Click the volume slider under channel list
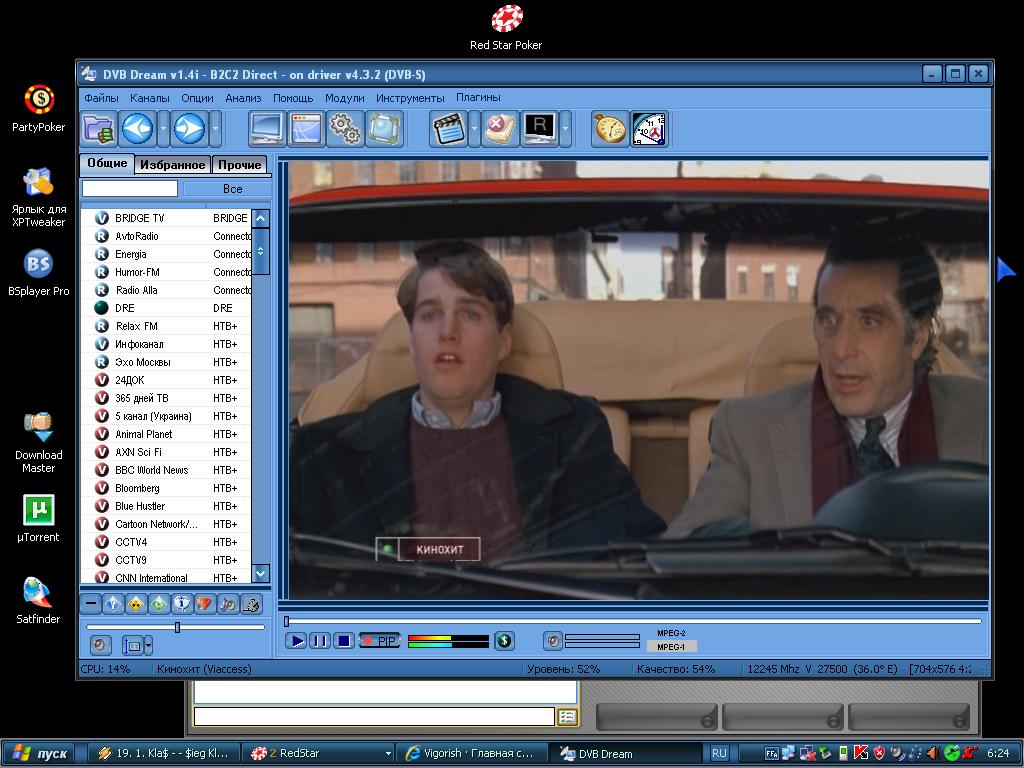The image size is (1024, 768). [177, 627]
